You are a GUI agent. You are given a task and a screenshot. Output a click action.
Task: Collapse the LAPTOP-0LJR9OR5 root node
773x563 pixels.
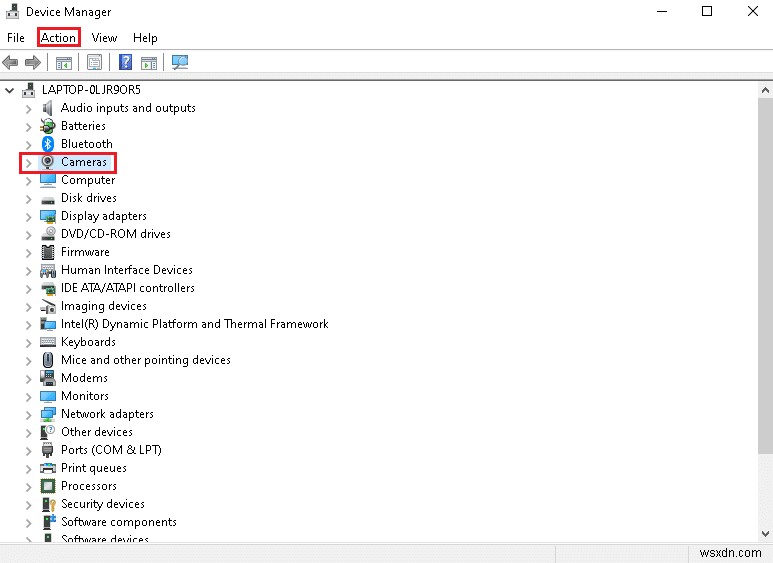(x=9, y=90)
